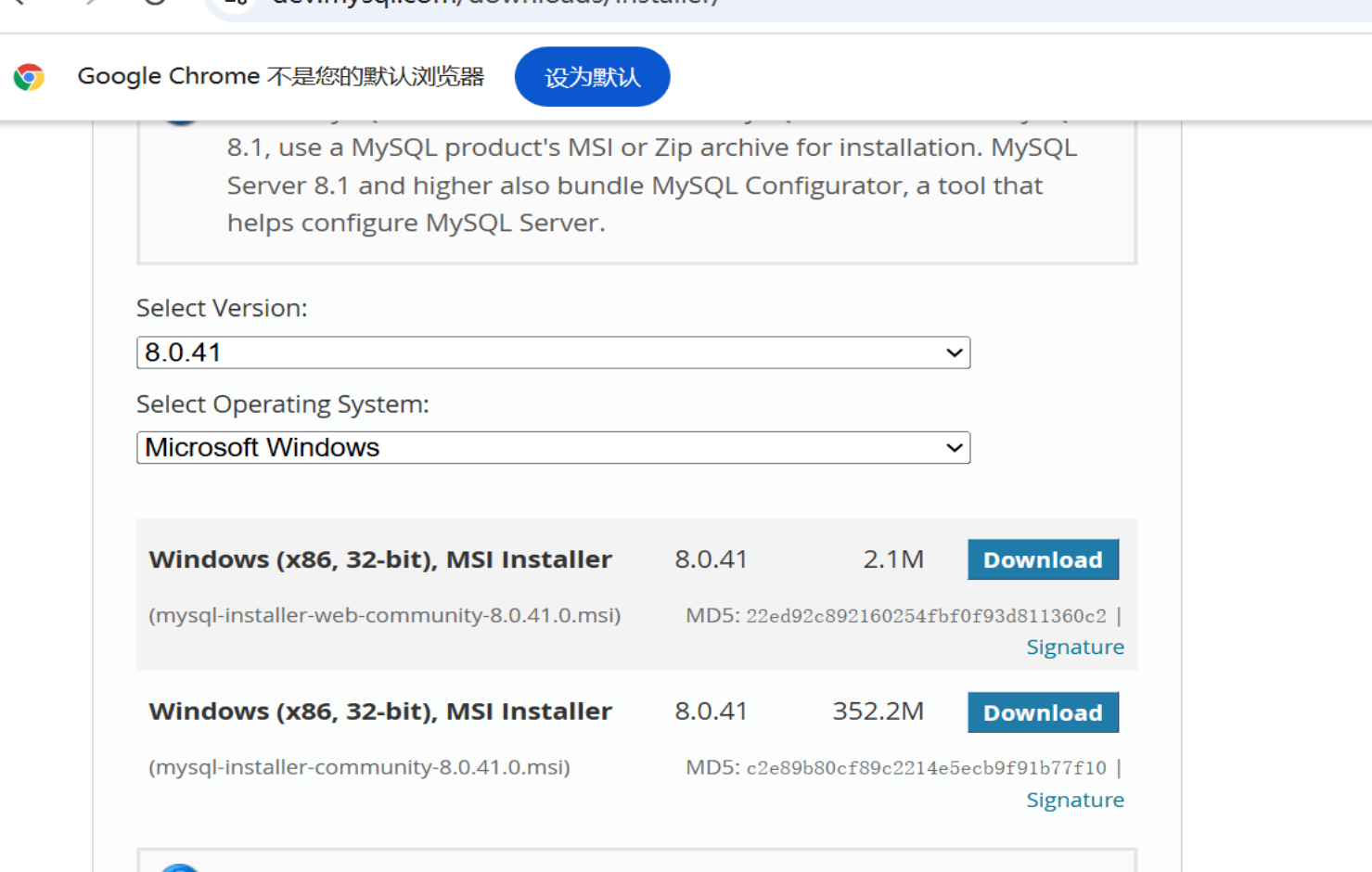Image resolution: width=1372 pixels, height=872 pixels.
Task: Click the Select Version: label
Action: (x=222, y=308)
